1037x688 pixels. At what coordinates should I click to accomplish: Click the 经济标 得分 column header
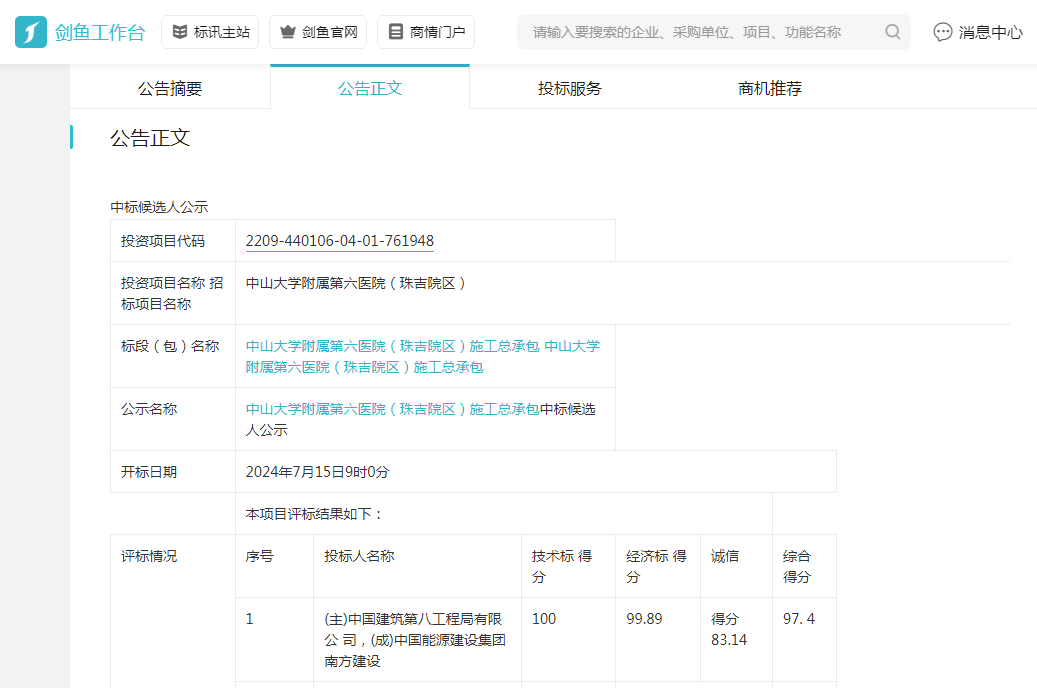[x=658, y=566]
